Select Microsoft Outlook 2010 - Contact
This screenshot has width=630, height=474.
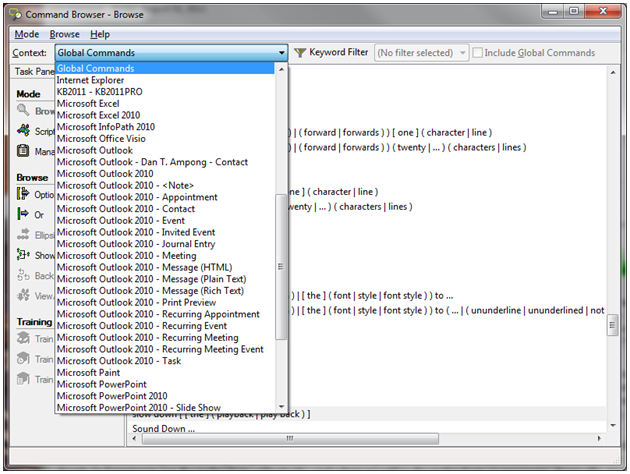165,208
